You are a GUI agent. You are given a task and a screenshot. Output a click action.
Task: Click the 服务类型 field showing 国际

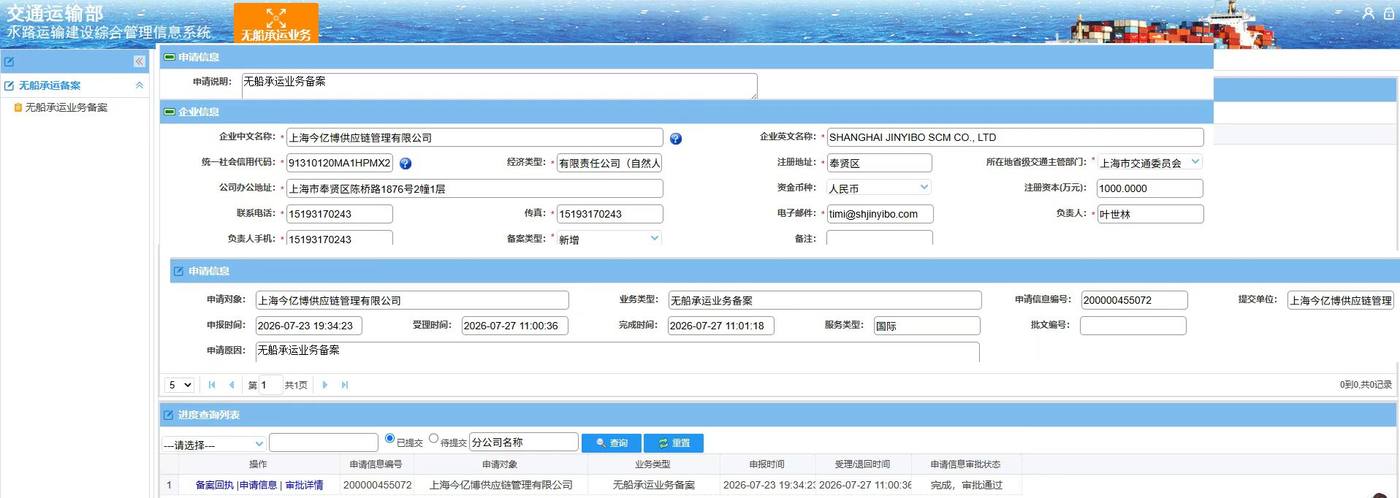click(x=927, y=325)
